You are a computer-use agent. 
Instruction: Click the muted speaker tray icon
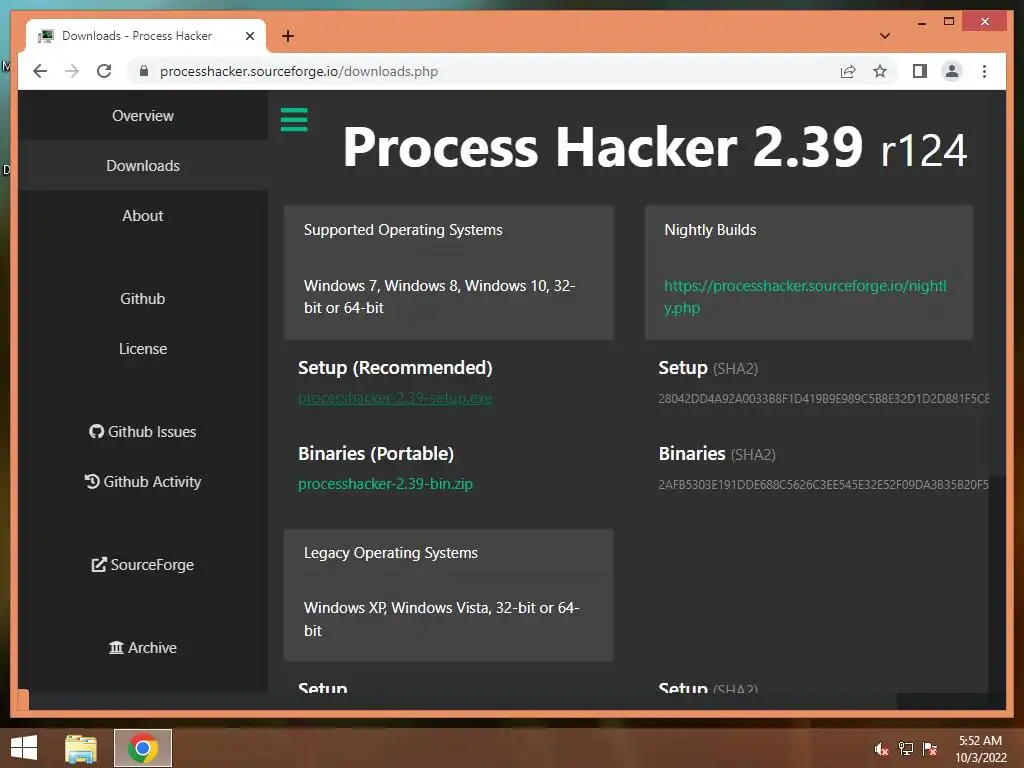point(881,749)
